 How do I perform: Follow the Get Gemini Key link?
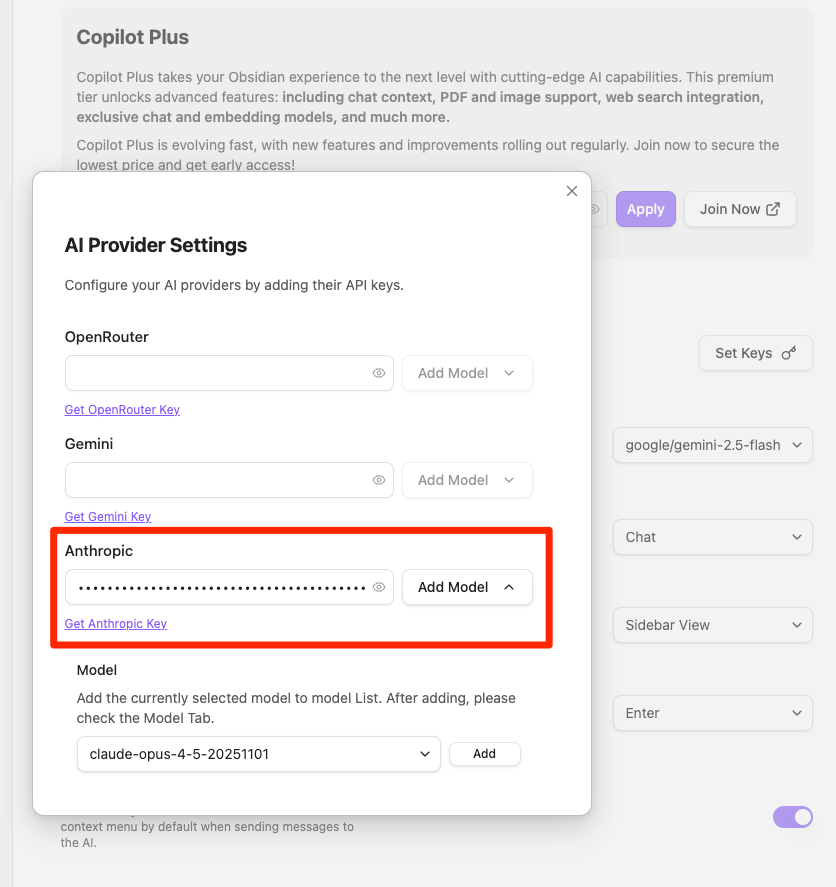click(x=108, y=517)
